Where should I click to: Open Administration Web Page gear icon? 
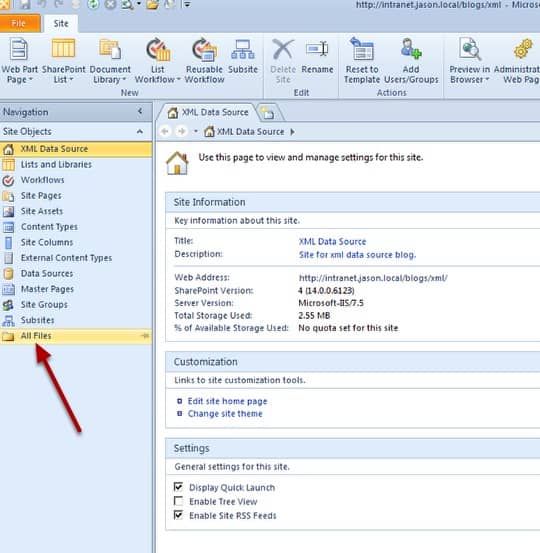click(x=523, y=49)
